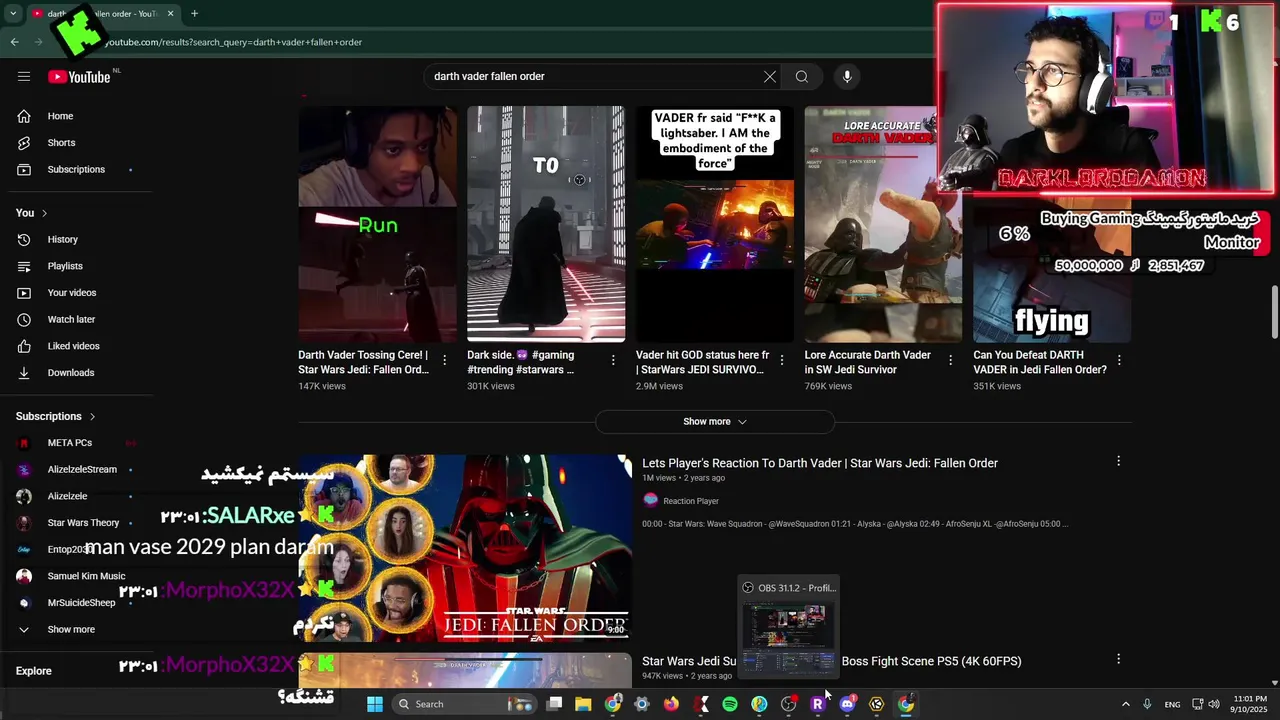Show hidden system tray icons
This screenshot has height=720, width=1280.
coord(1125,704)
